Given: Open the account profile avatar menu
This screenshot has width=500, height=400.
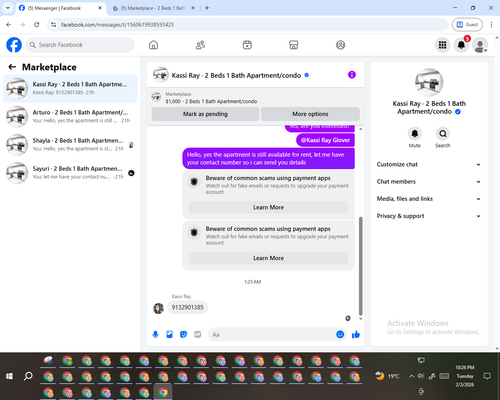Looking at the screenshot, I should coord(480,45).
